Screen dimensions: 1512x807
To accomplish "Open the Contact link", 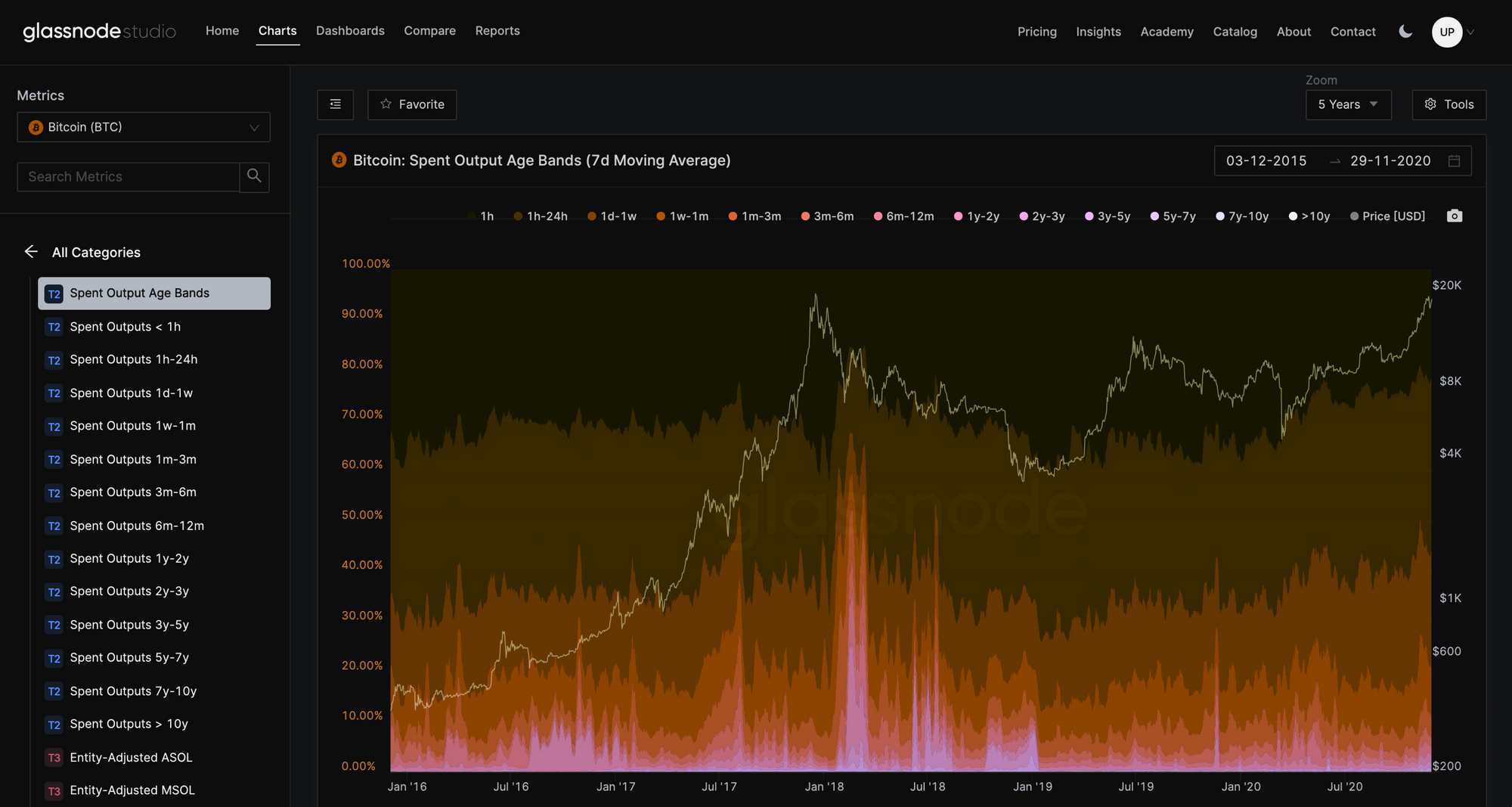I will click(x=1353, y=32).
